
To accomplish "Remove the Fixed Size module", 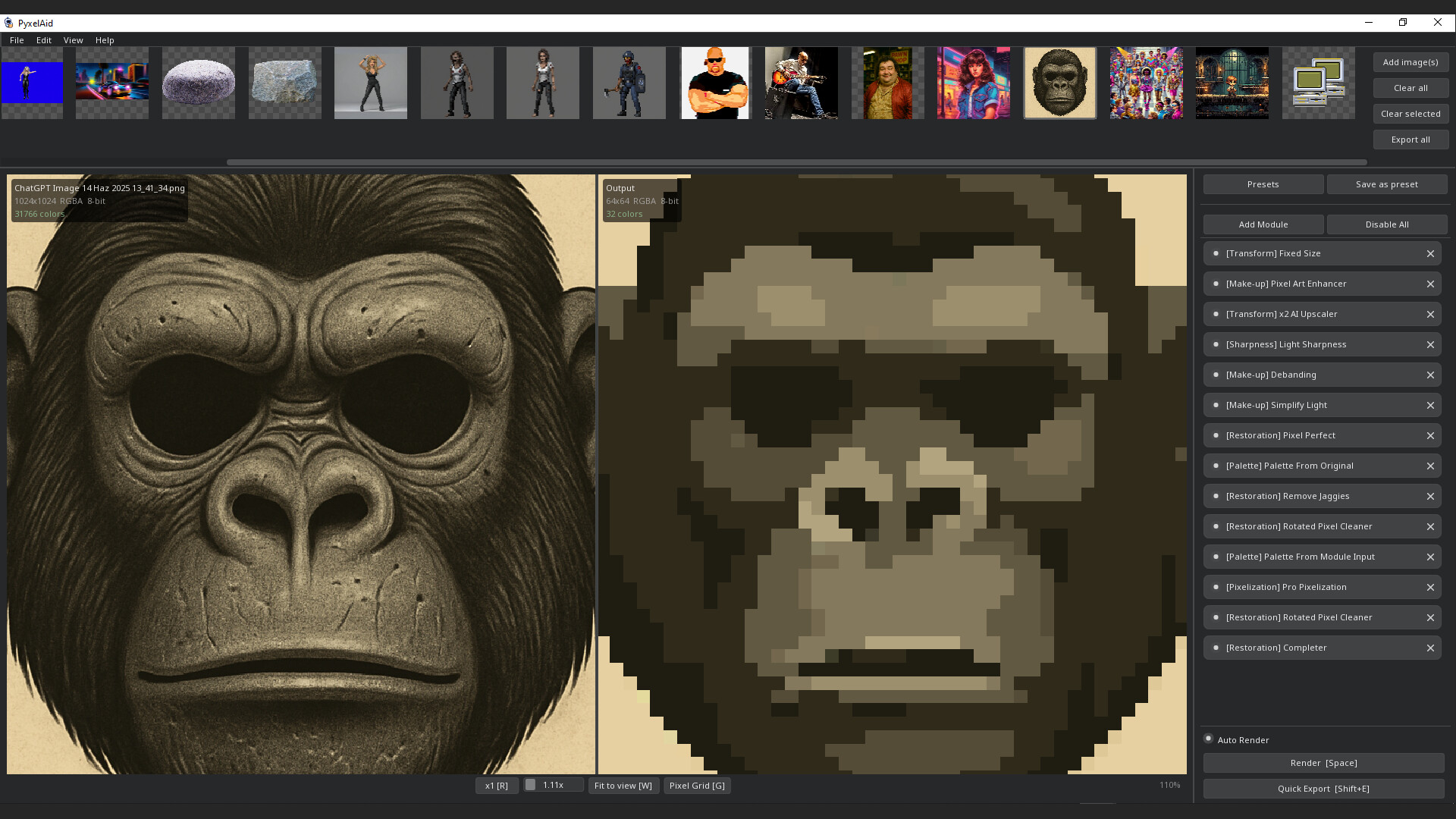I will (x=1430, y=253).
